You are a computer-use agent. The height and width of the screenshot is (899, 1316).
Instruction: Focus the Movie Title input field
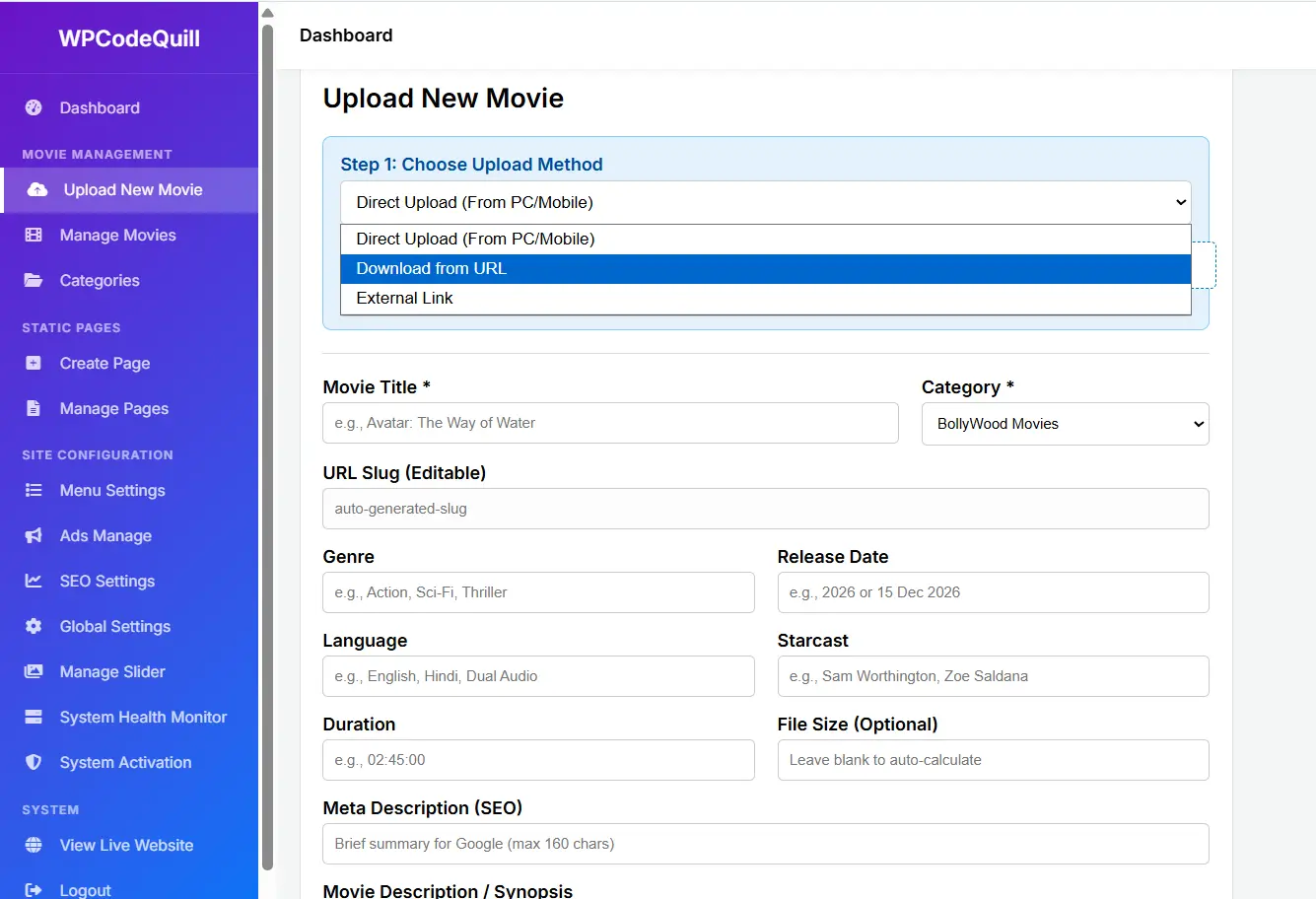[x=610, y=423]
